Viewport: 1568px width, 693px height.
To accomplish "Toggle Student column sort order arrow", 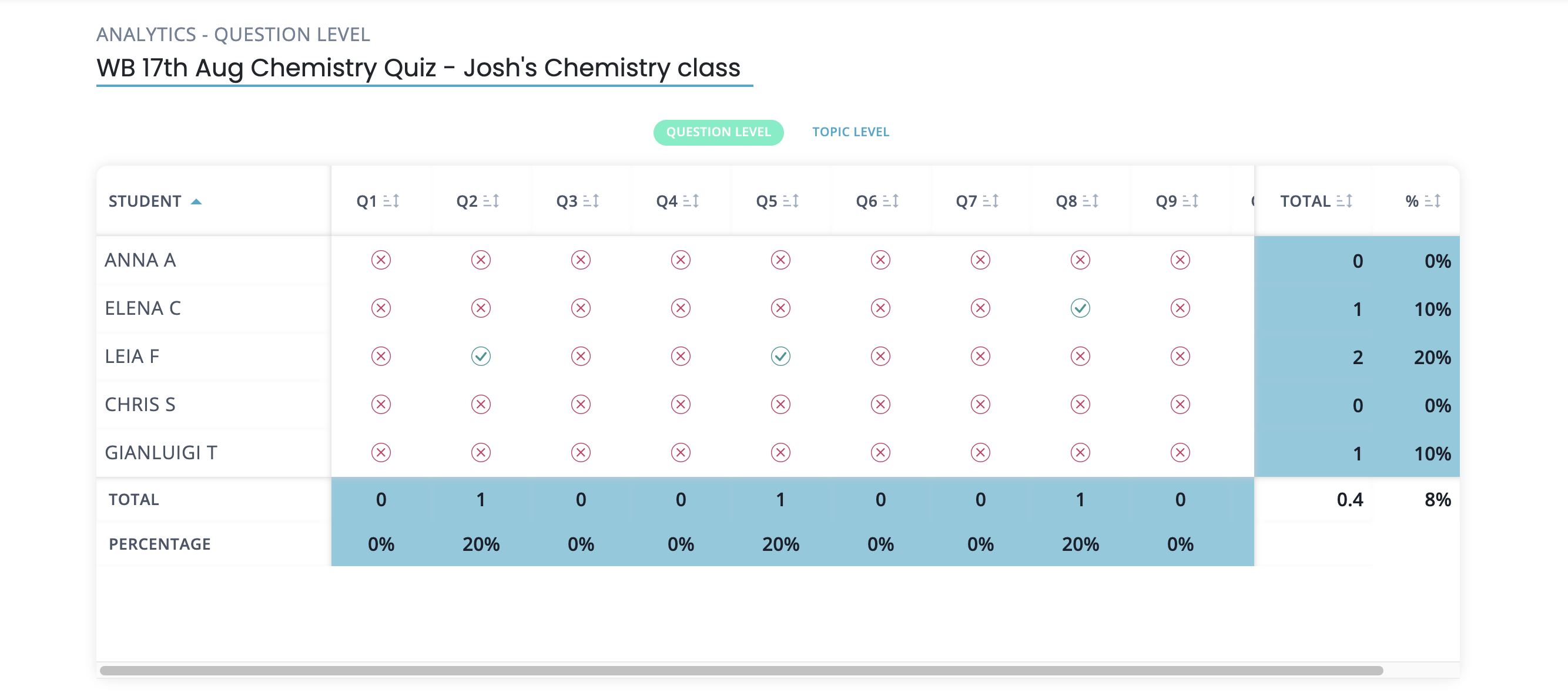I will click(196, 201).
